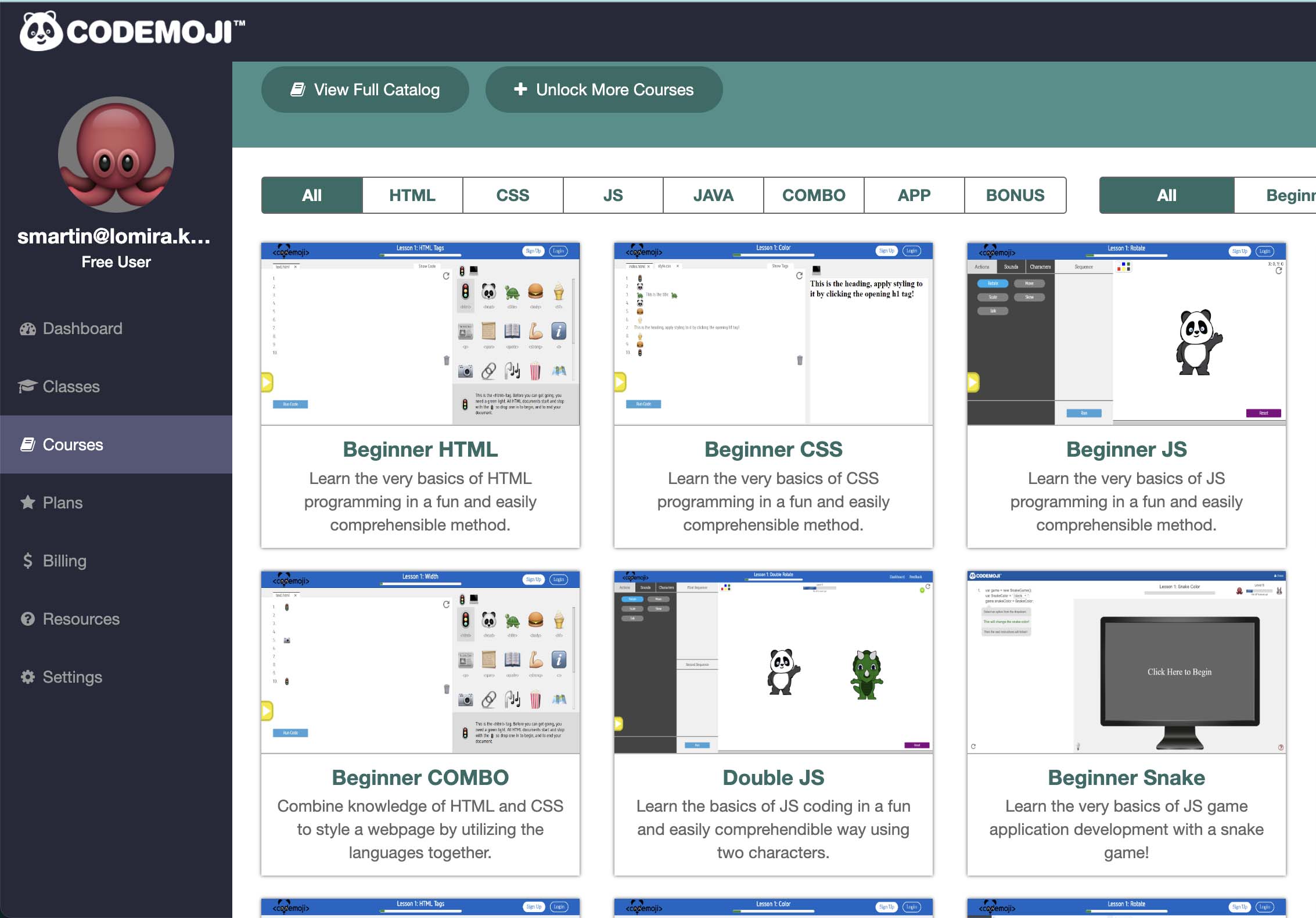Open Settings from the sidebar

[x=116, y=677]
